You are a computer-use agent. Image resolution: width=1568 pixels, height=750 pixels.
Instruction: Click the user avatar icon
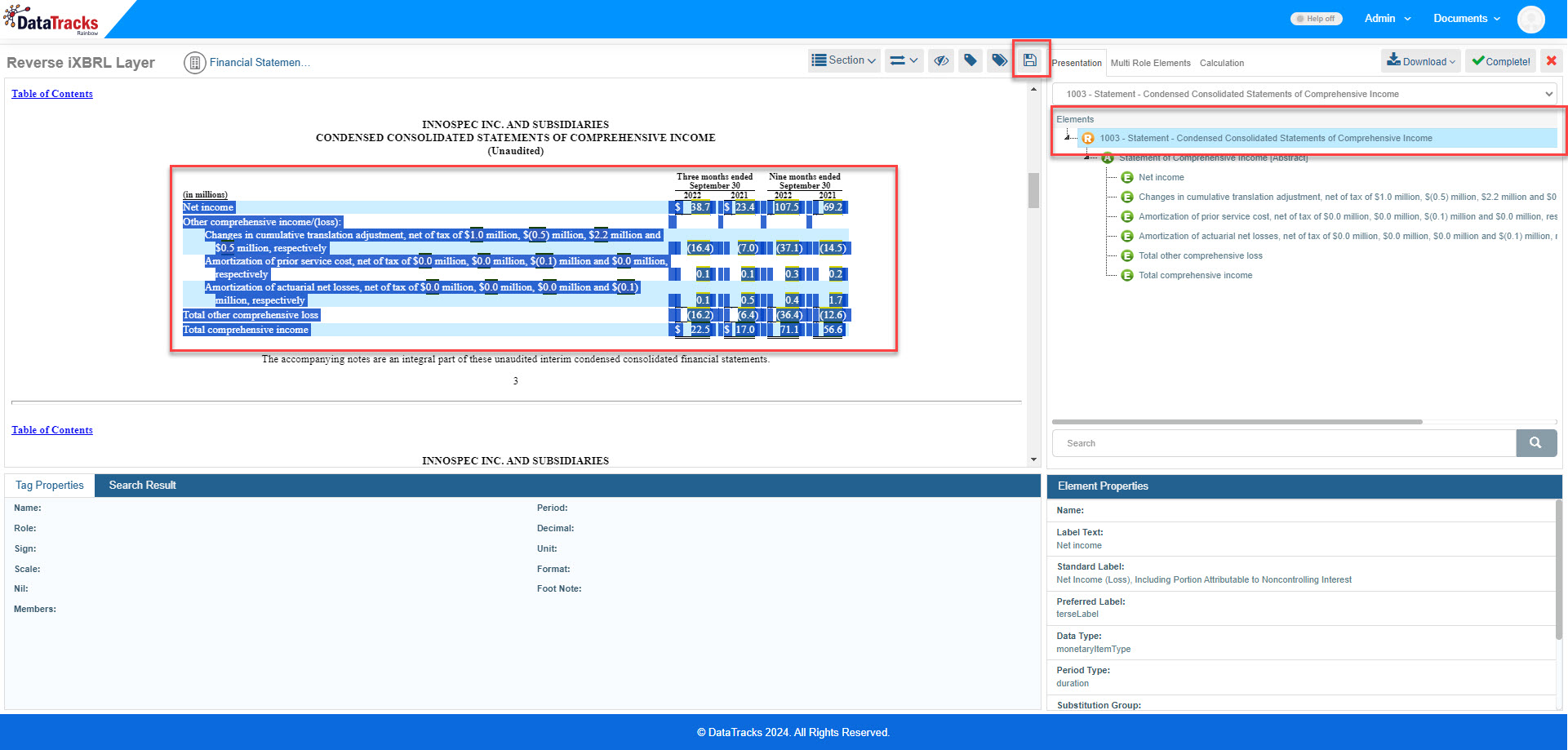coord(1530,19)
